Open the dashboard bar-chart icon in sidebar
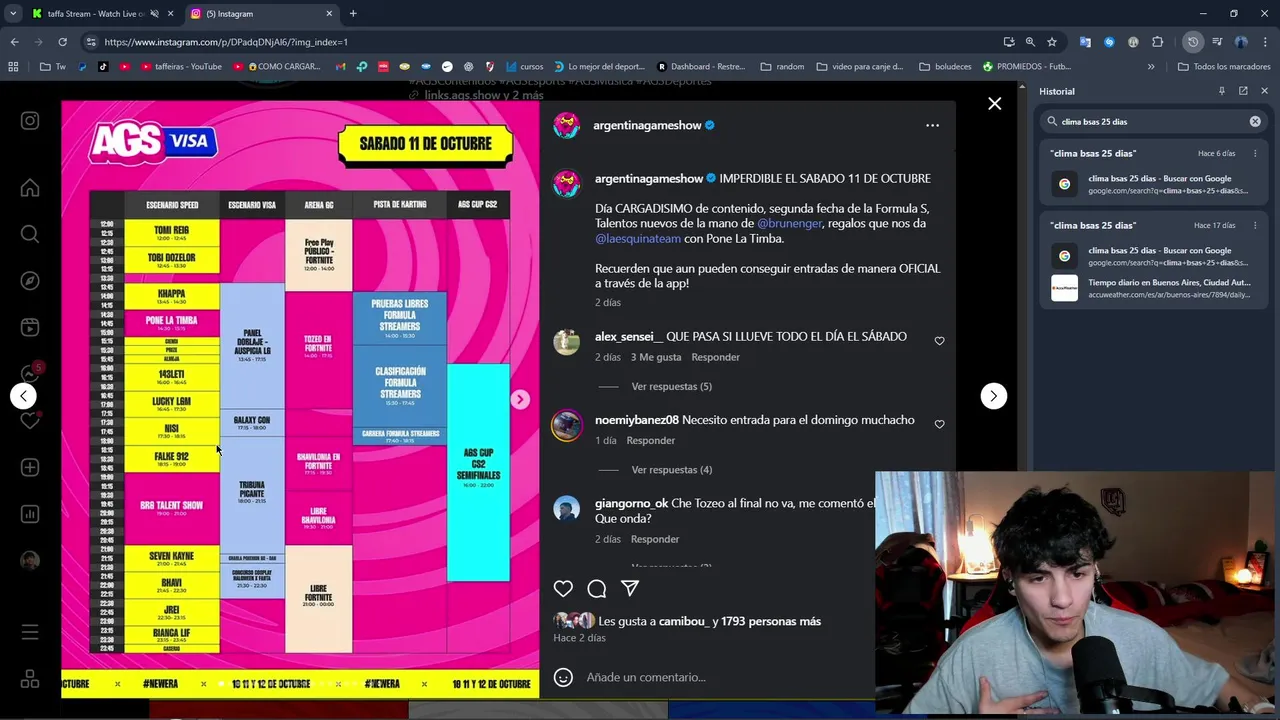Screen dimensions: 1280x720 [x=30, y=514]
